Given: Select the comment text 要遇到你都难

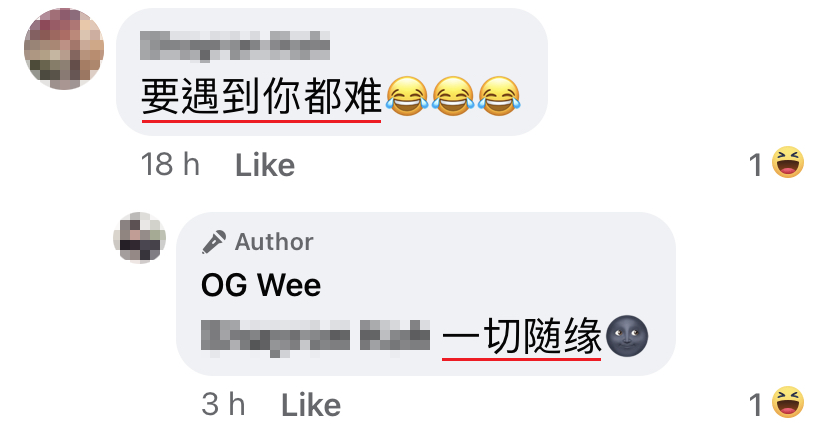Looking at the screenshot, I should pyautogui.click(x=261, y=96).
